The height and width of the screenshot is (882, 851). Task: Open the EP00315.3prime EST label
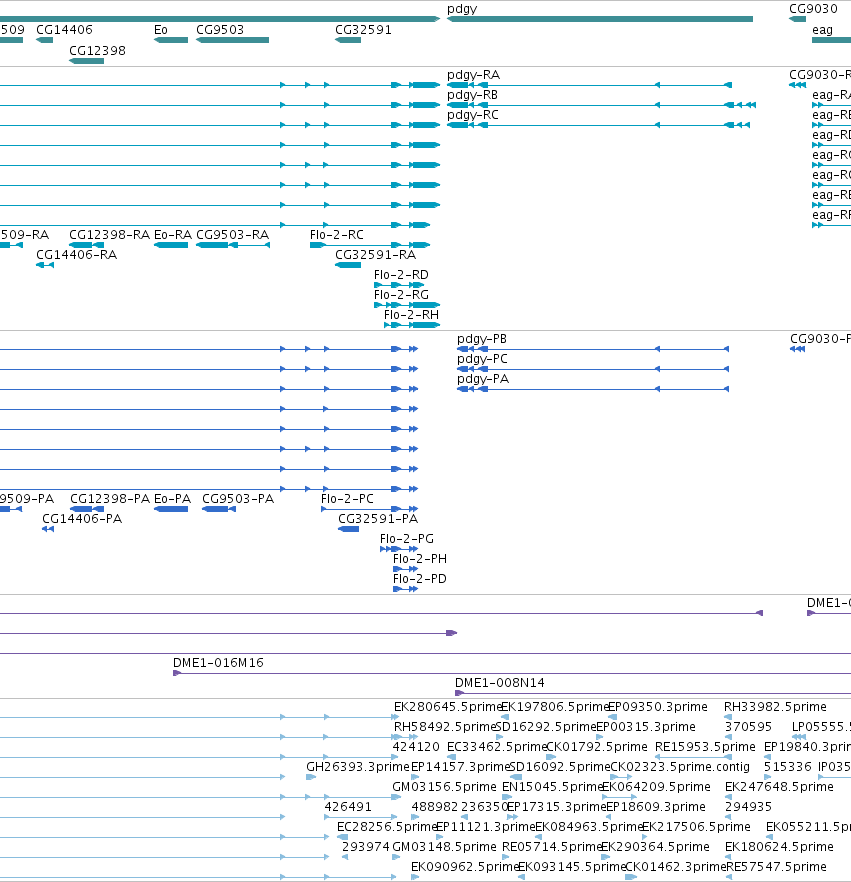tap(646, 727)
